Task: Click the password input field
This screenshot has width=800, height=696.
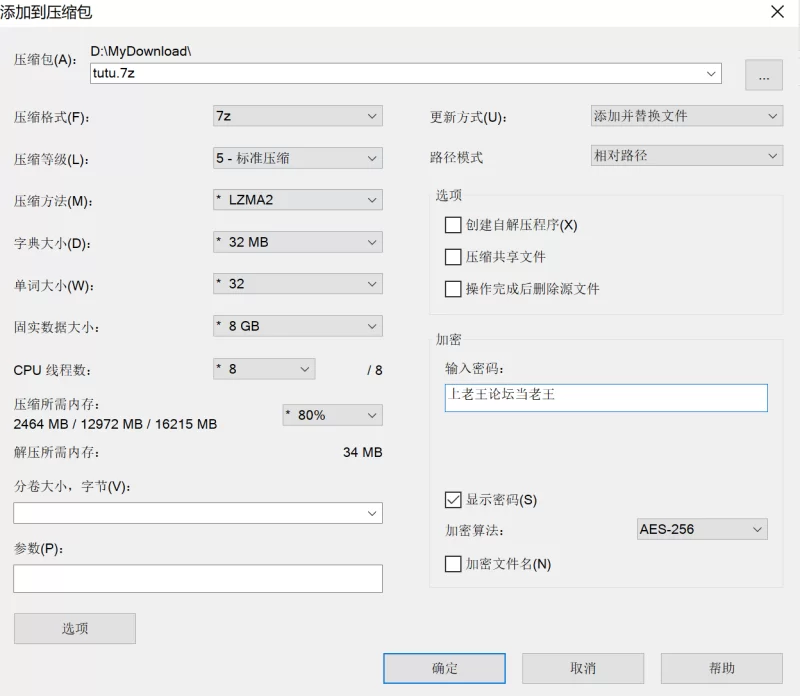Action: point(606,398)
